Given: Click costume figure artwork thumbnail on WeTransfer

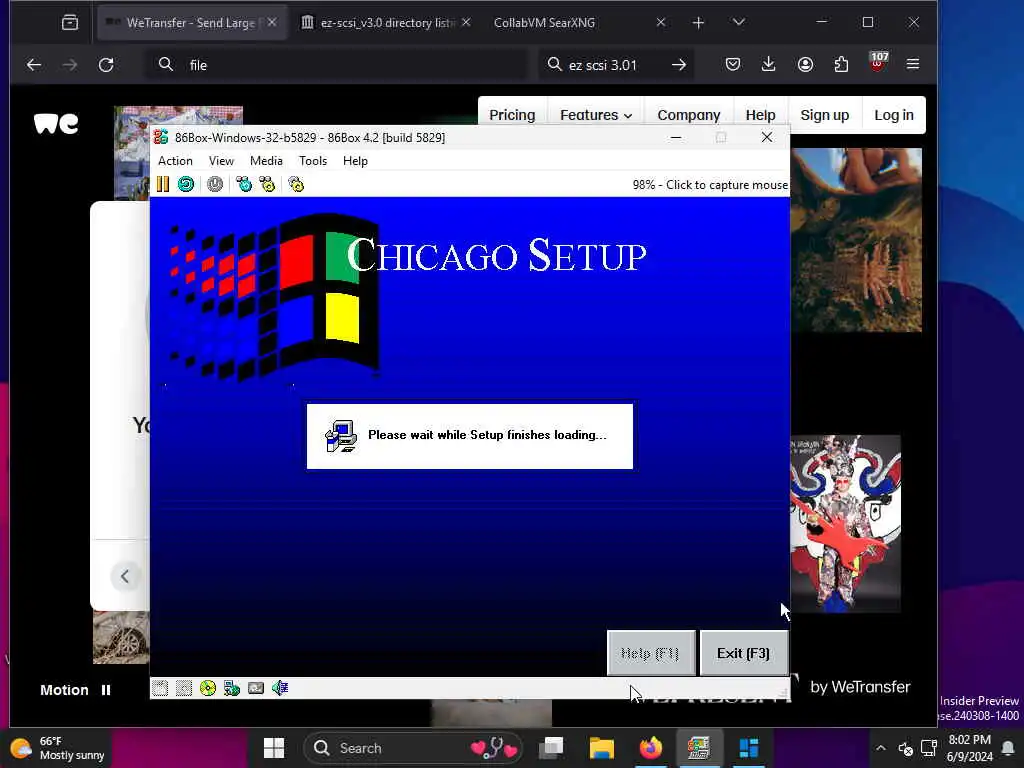Looking at the screenshot, I should 845,524.
